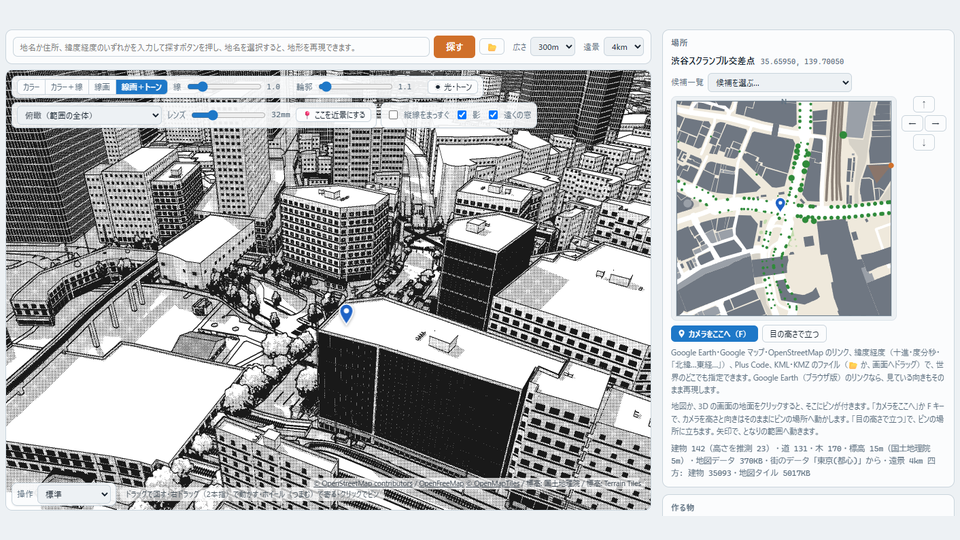Adjust the 線 line width slider

click(224, 87)
